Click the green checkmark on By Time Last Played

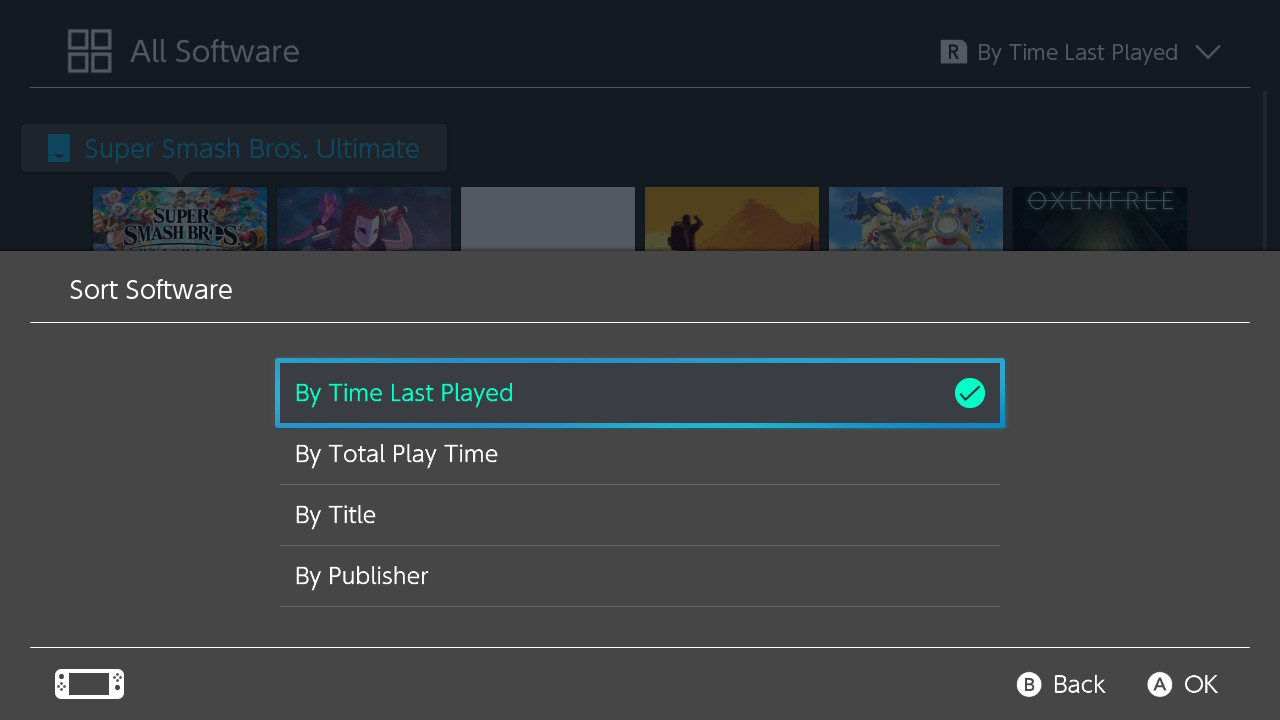tap(969, 393)
